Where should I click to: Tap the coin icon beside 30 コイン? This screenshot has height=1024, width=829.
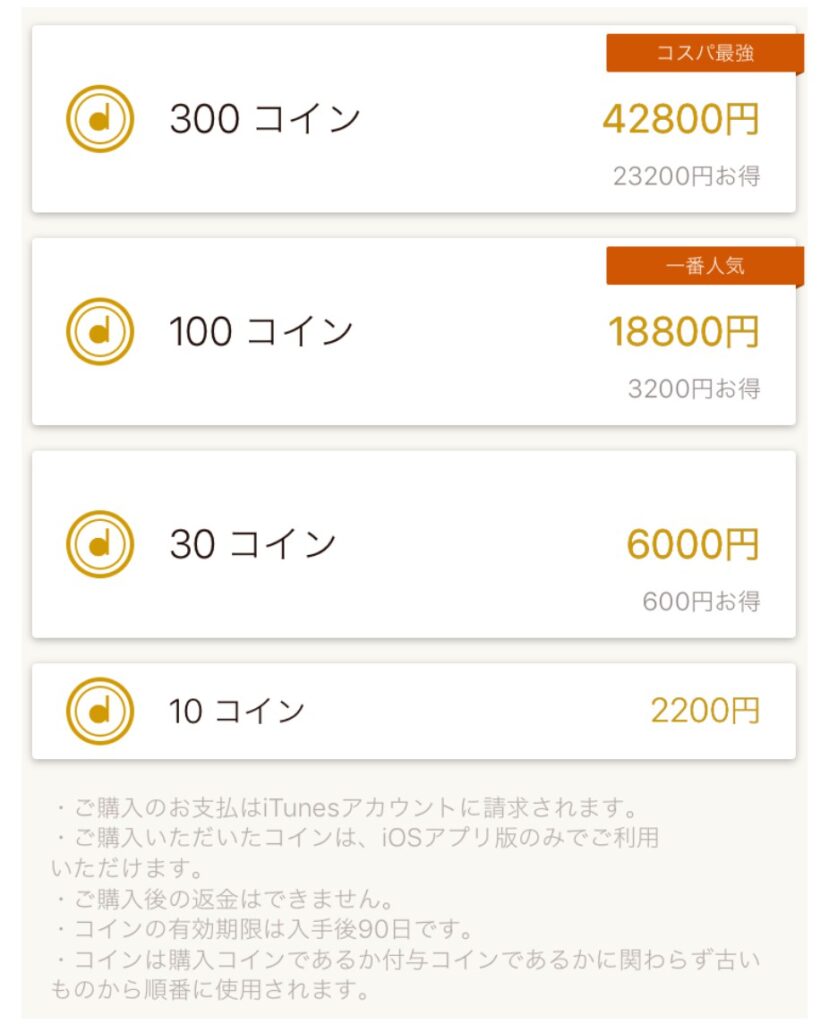[100, 544]
